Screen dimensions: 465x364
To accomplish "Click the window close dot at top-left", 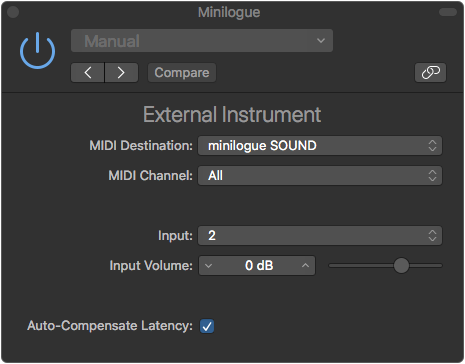I will click(x=13, y=12).
